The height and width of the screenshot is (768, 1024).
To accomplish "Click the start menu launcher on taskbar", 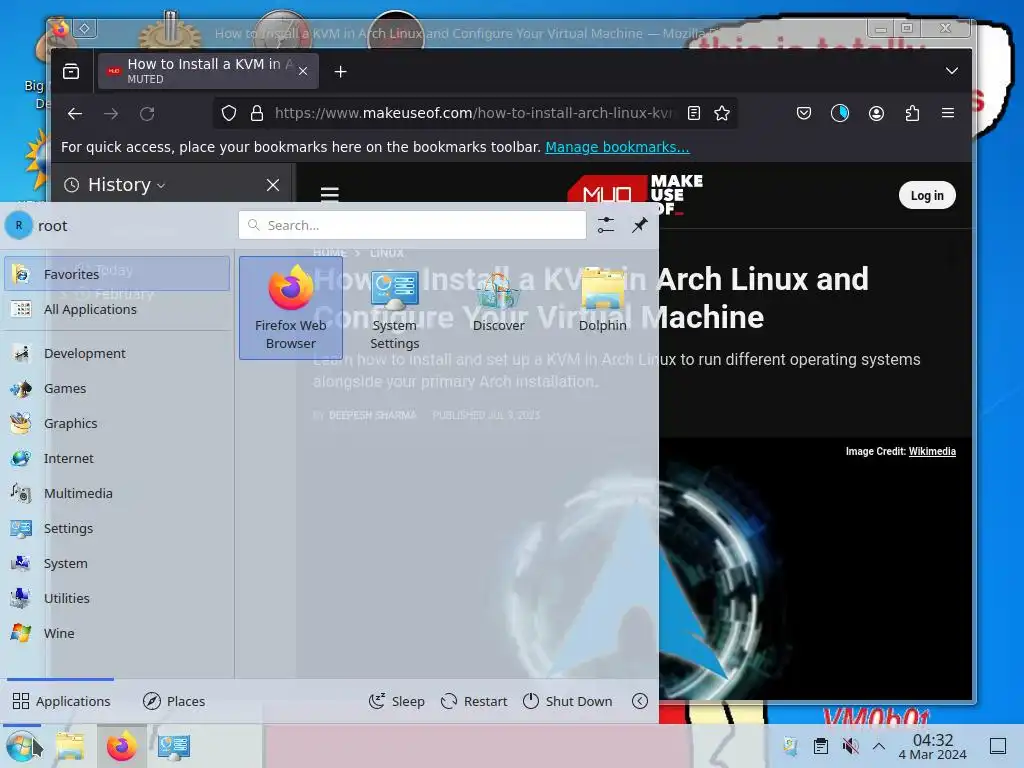I will pyautogui.click(x=21, y=746).
